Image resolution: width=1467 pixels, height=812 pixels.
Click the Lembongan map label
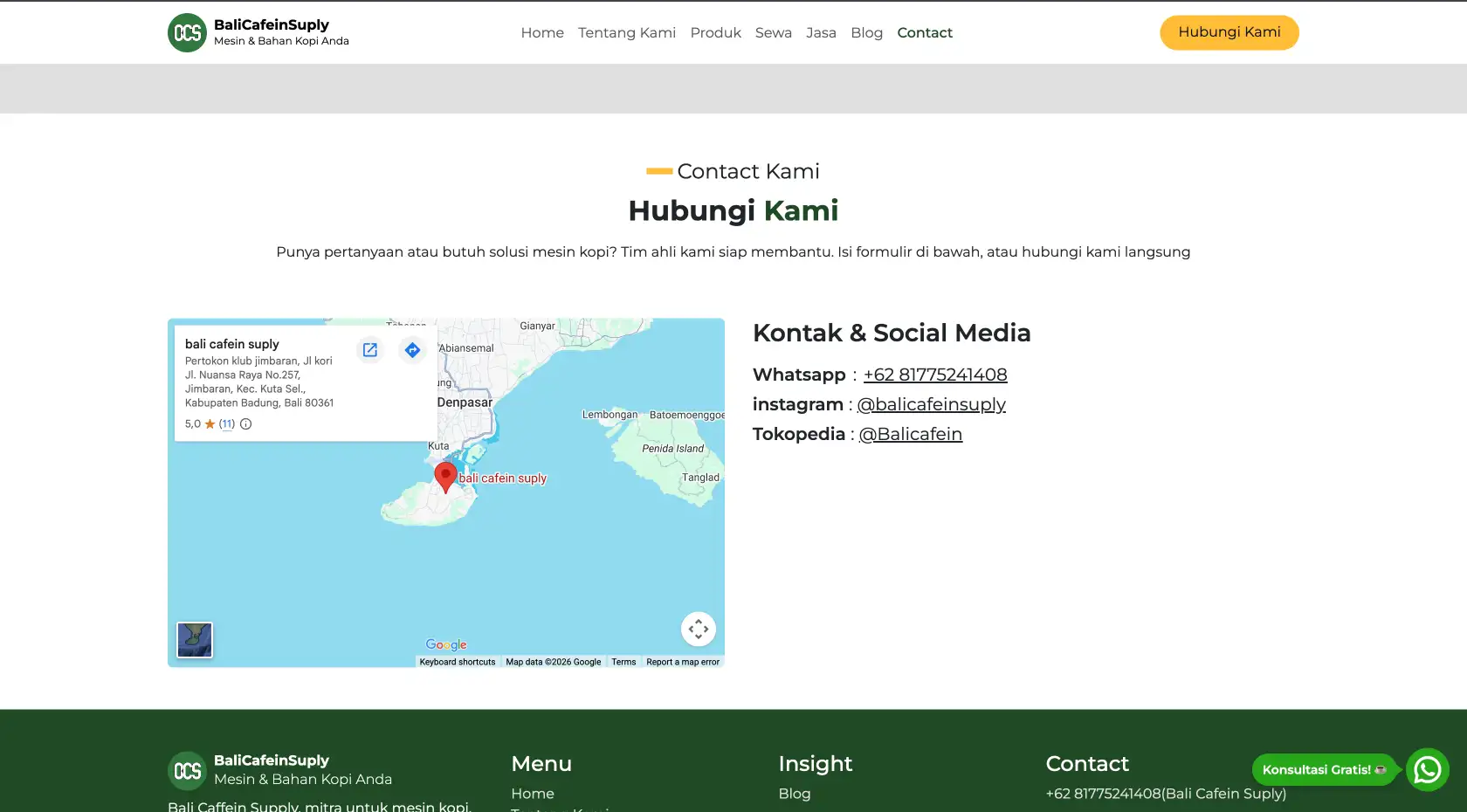point(610,415)
